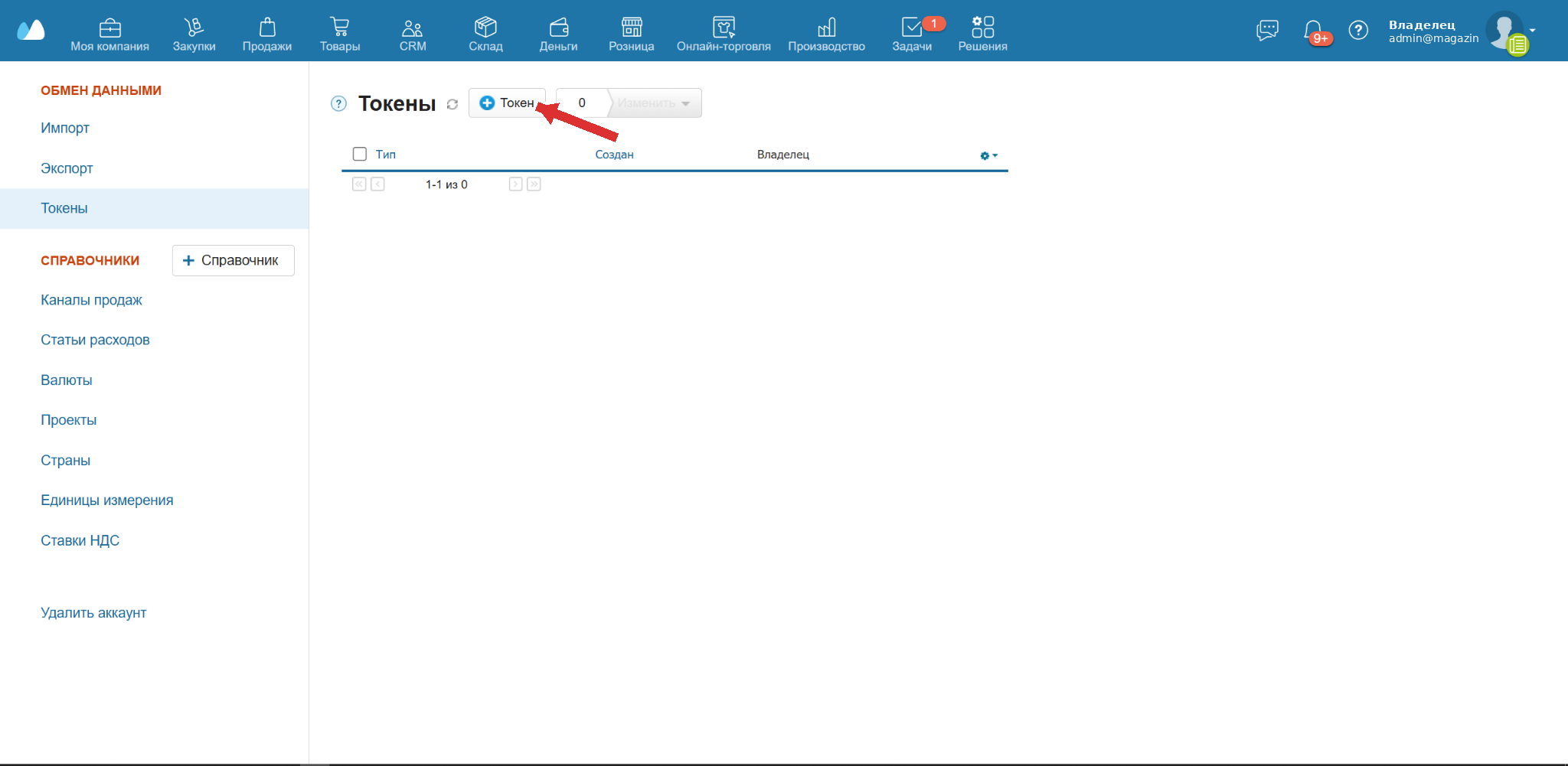Open Проекты link
This screenshot has width=1568, height=766.
(68, 420)
